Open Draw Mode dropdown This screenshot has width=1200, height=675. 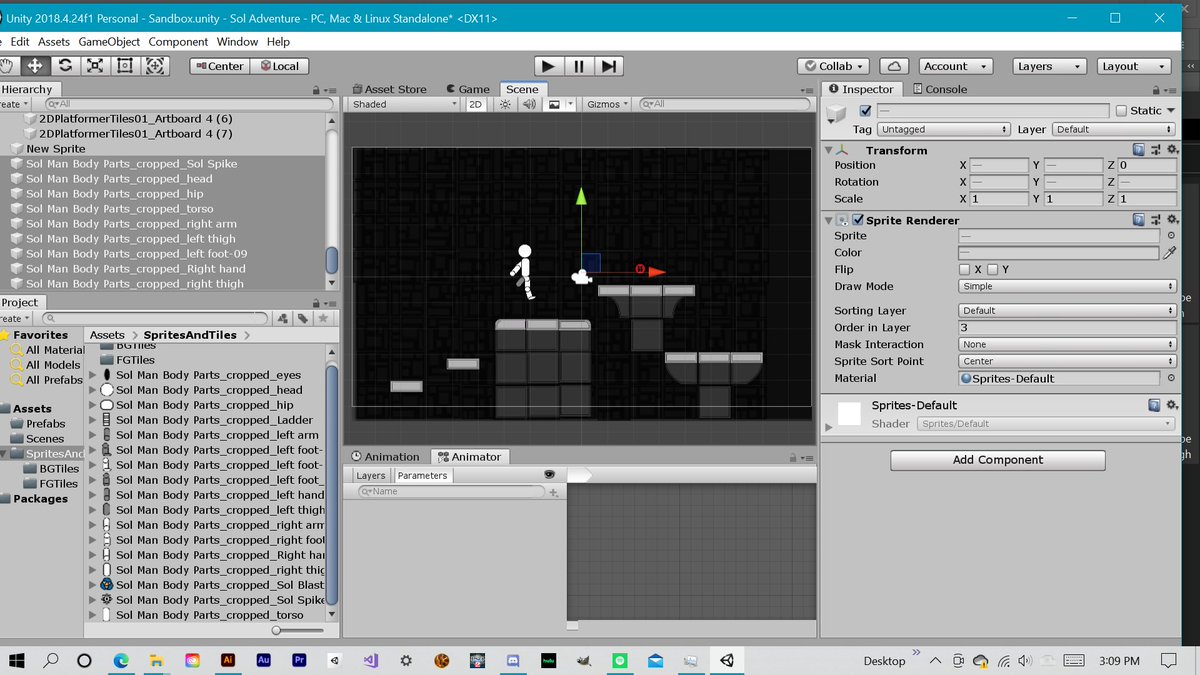click(1067, 286)
